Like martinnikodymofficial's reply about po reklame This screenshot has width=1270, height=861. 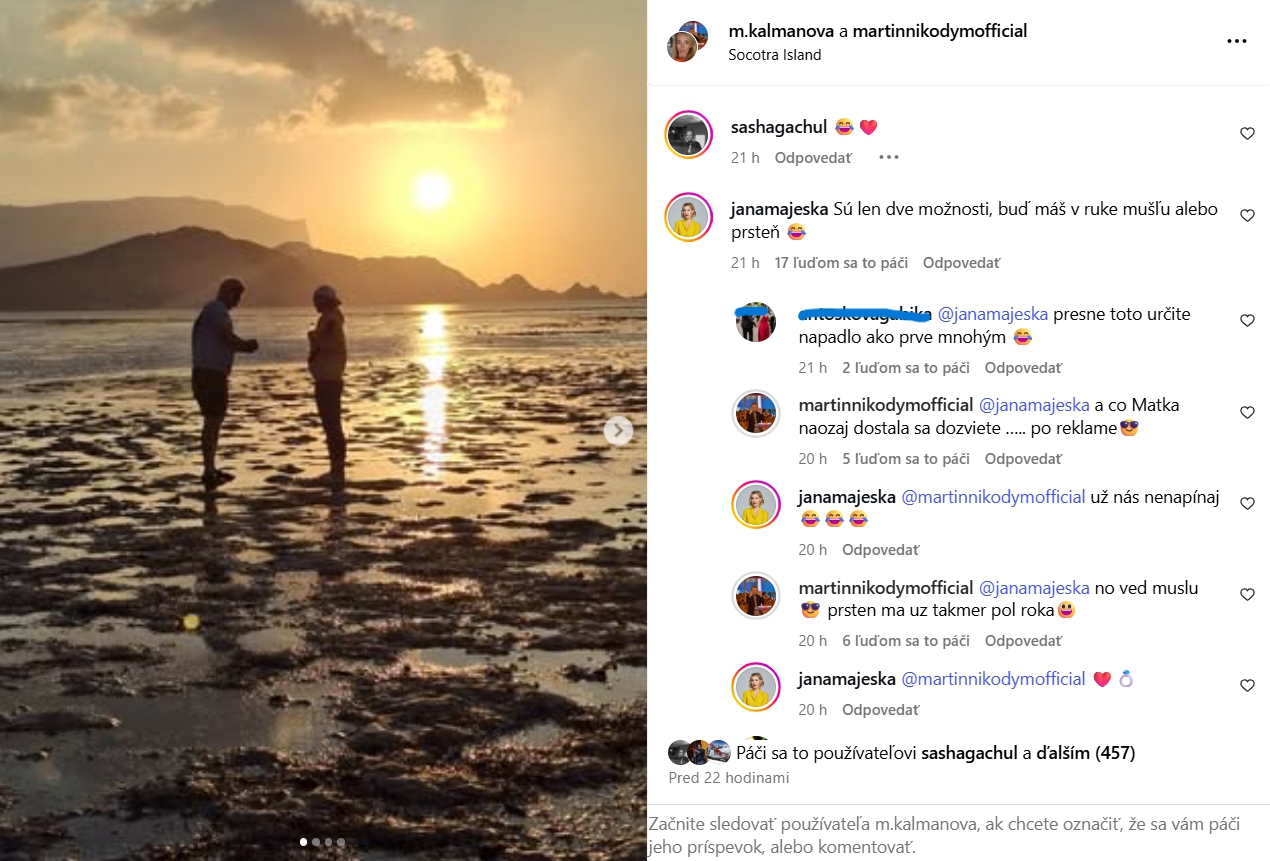coord(1247,412)
